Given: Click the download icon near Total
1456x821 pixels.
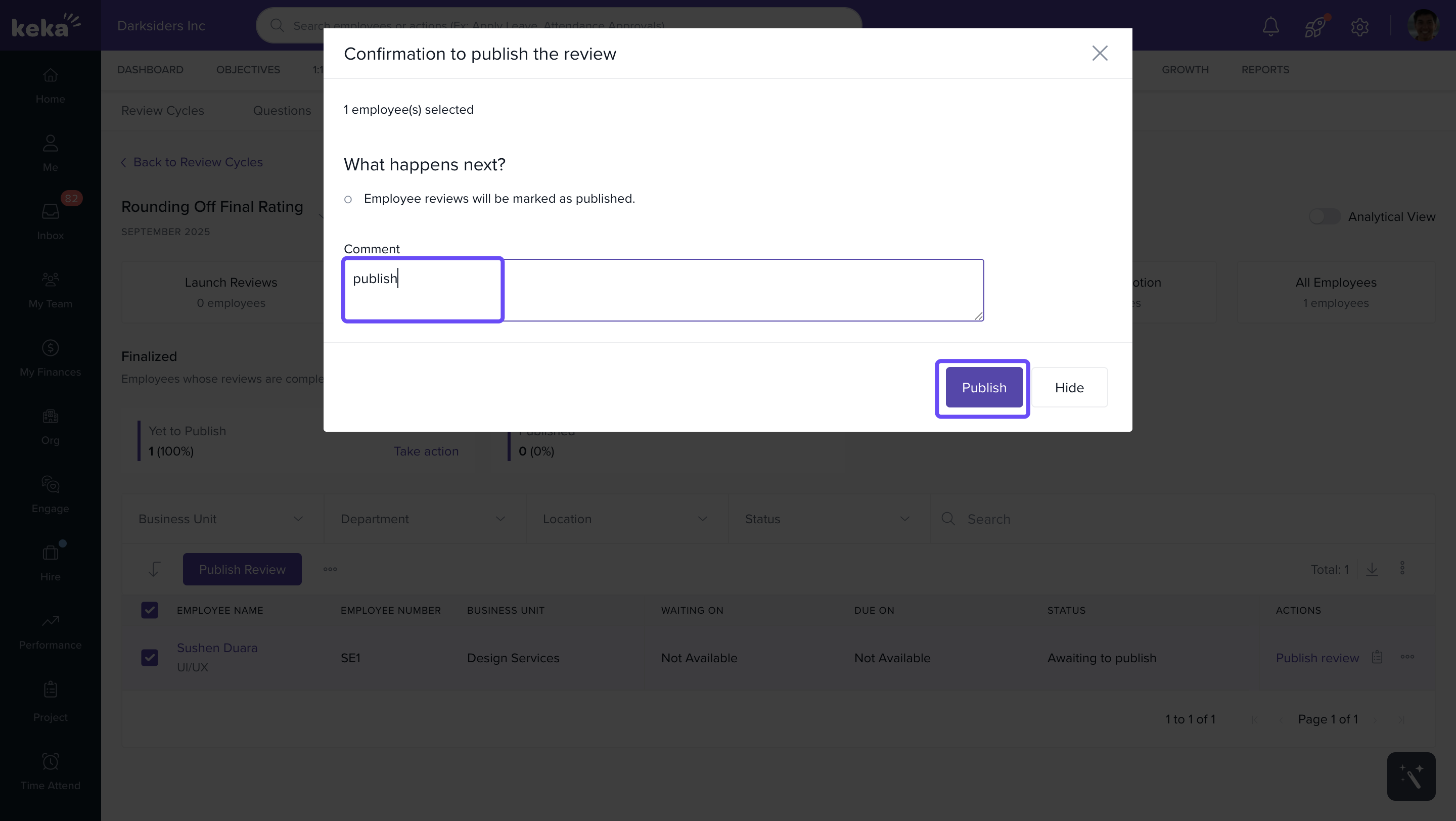Looking at the screenshot, I should pos(1372,569).
